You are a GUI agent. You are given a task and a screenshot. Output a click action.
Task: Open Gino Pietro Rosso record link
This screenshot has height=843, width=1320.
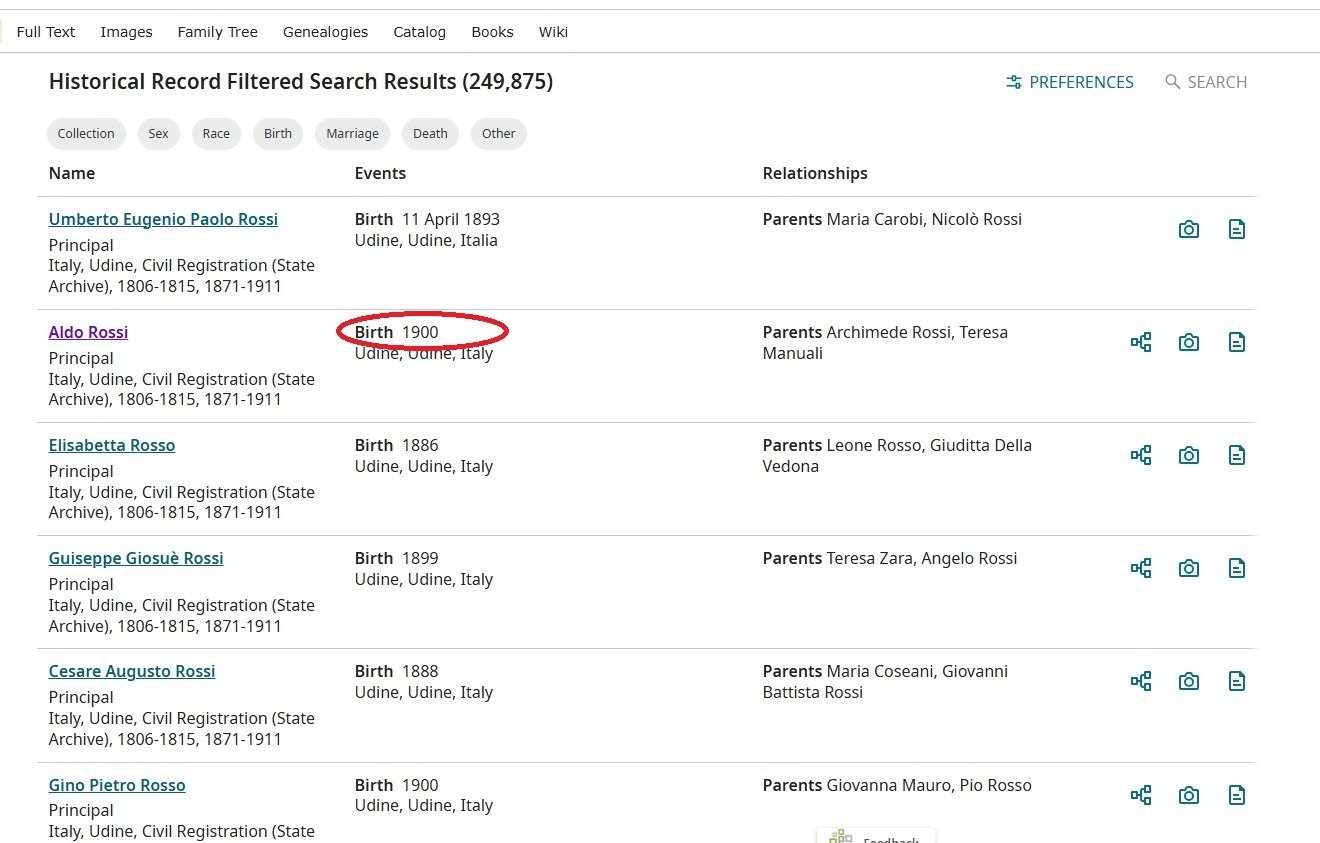tap(117, 786)
